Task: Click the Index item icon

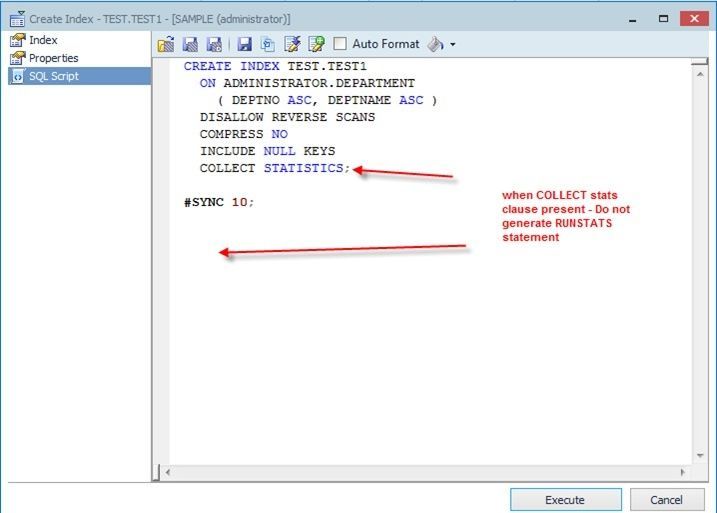Action: pos(17,40)
